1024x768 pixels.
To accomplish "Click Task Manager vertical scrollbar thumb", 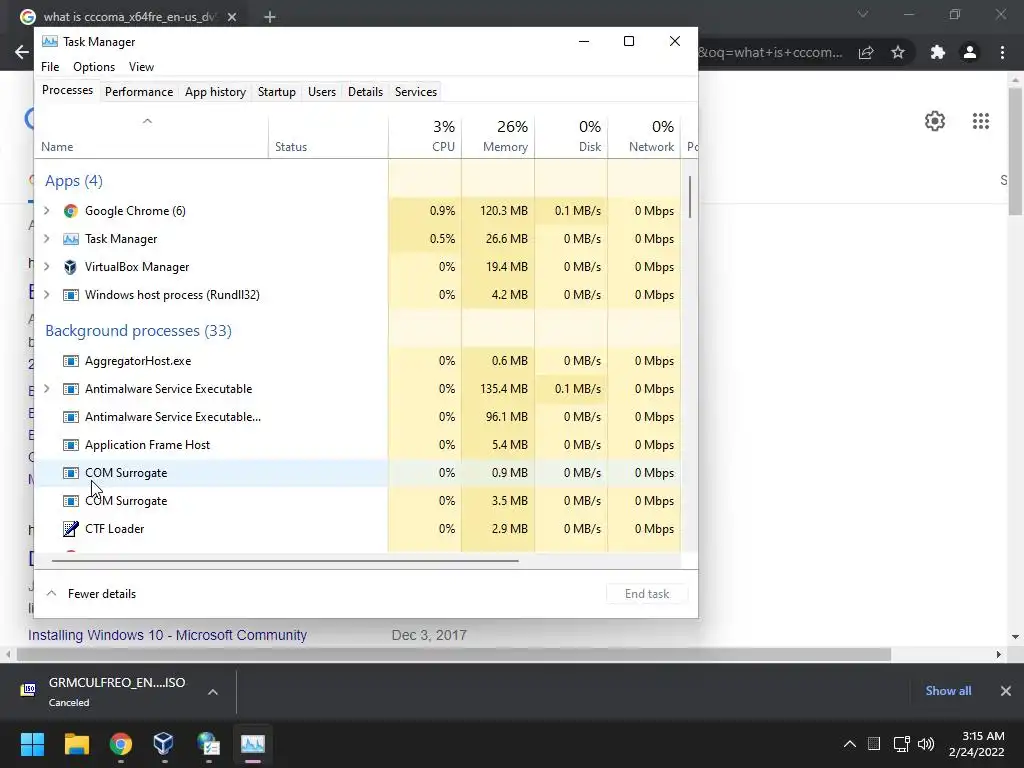I will tap(690, 197).
